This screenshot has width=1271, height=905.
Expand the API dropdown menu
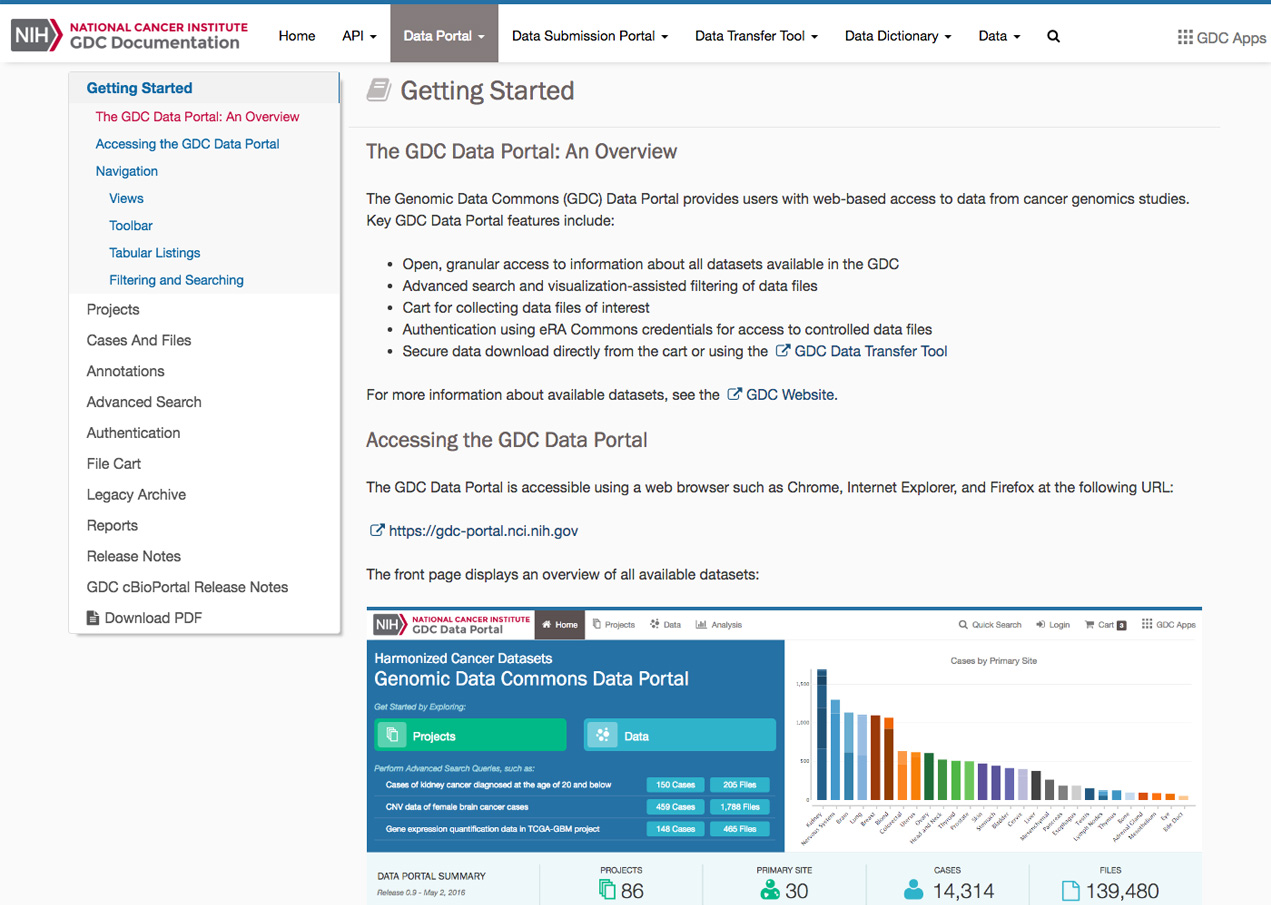click(x=359, y=36)
